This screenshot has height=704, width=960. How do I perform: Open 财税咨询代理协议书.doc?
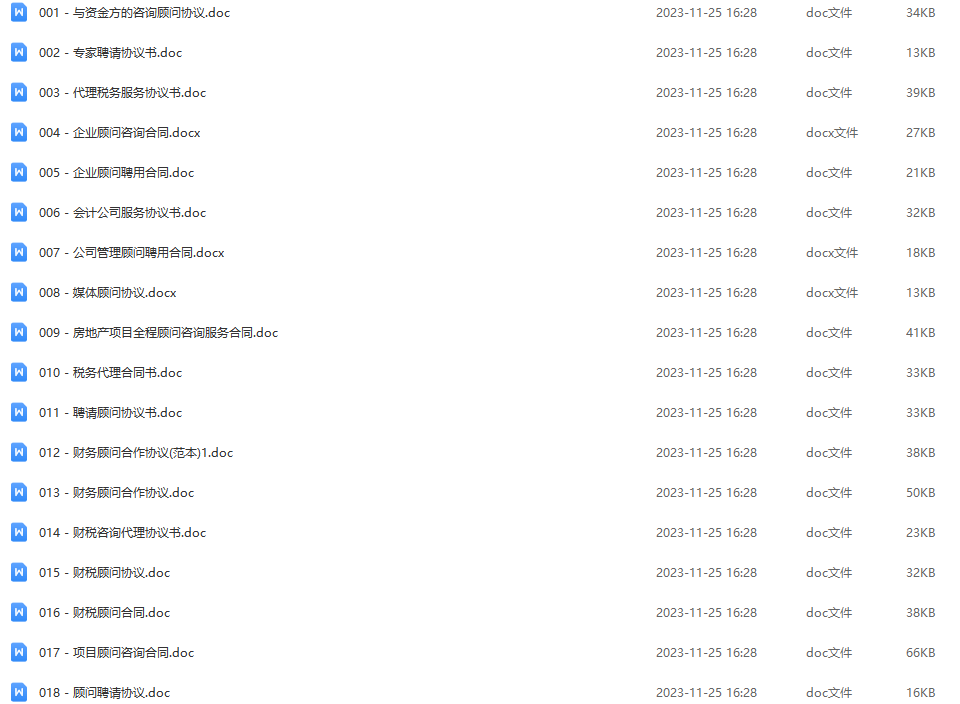(122, 533)
